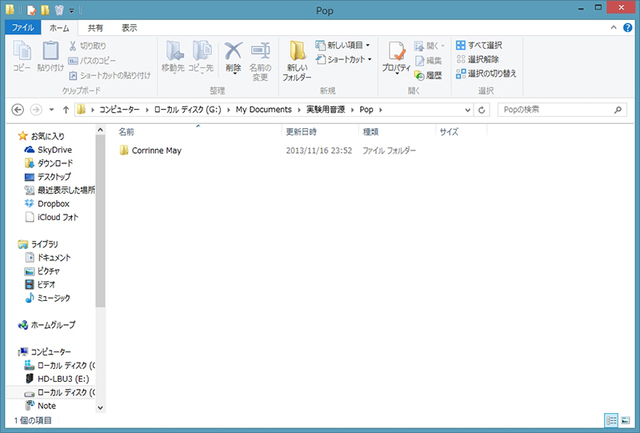Switch to details view icon in status bar
The width and height of the screenshot is (640, 433).
tap(611, 420)
